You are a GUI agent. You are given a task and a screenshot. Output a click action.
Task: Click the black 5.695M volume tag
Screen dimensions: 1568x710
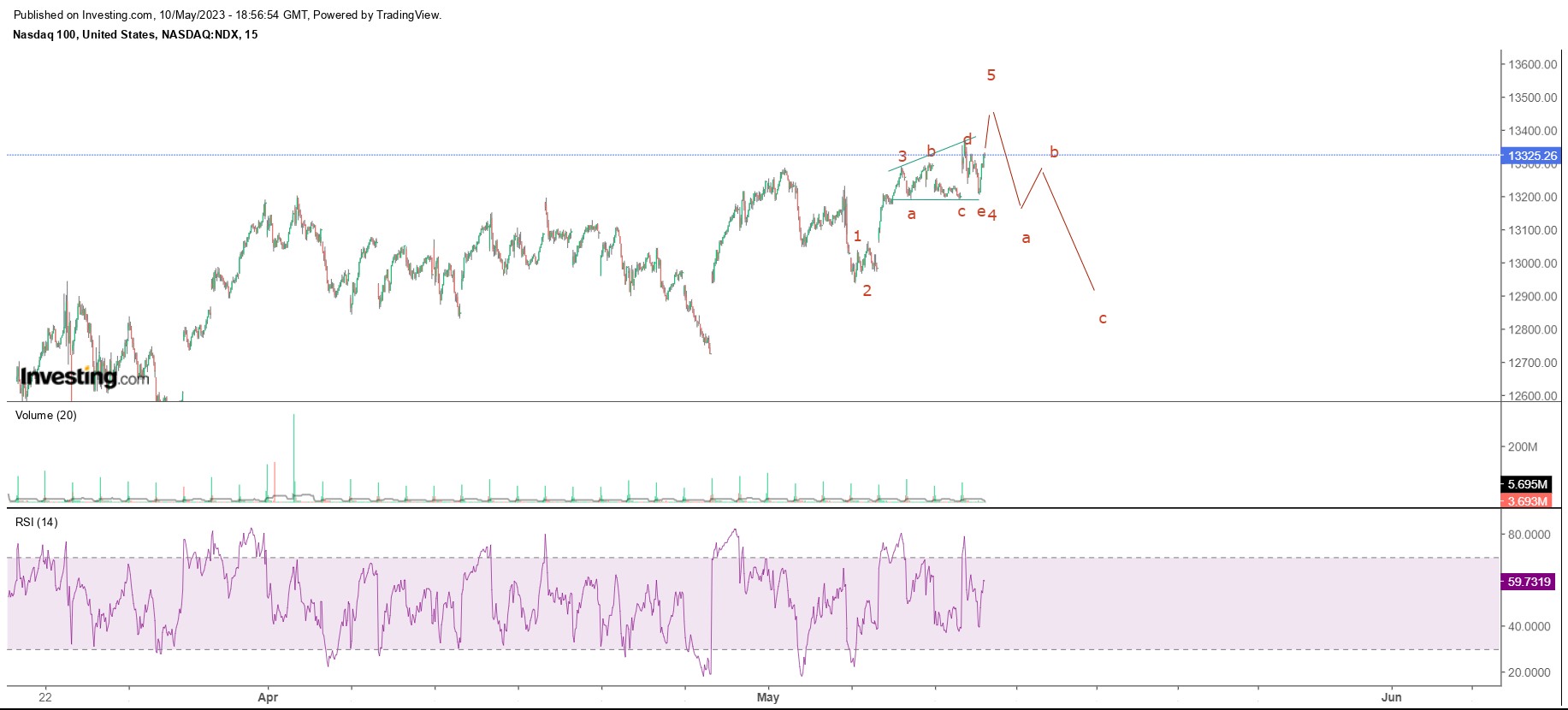click(x=1526, y=484)
